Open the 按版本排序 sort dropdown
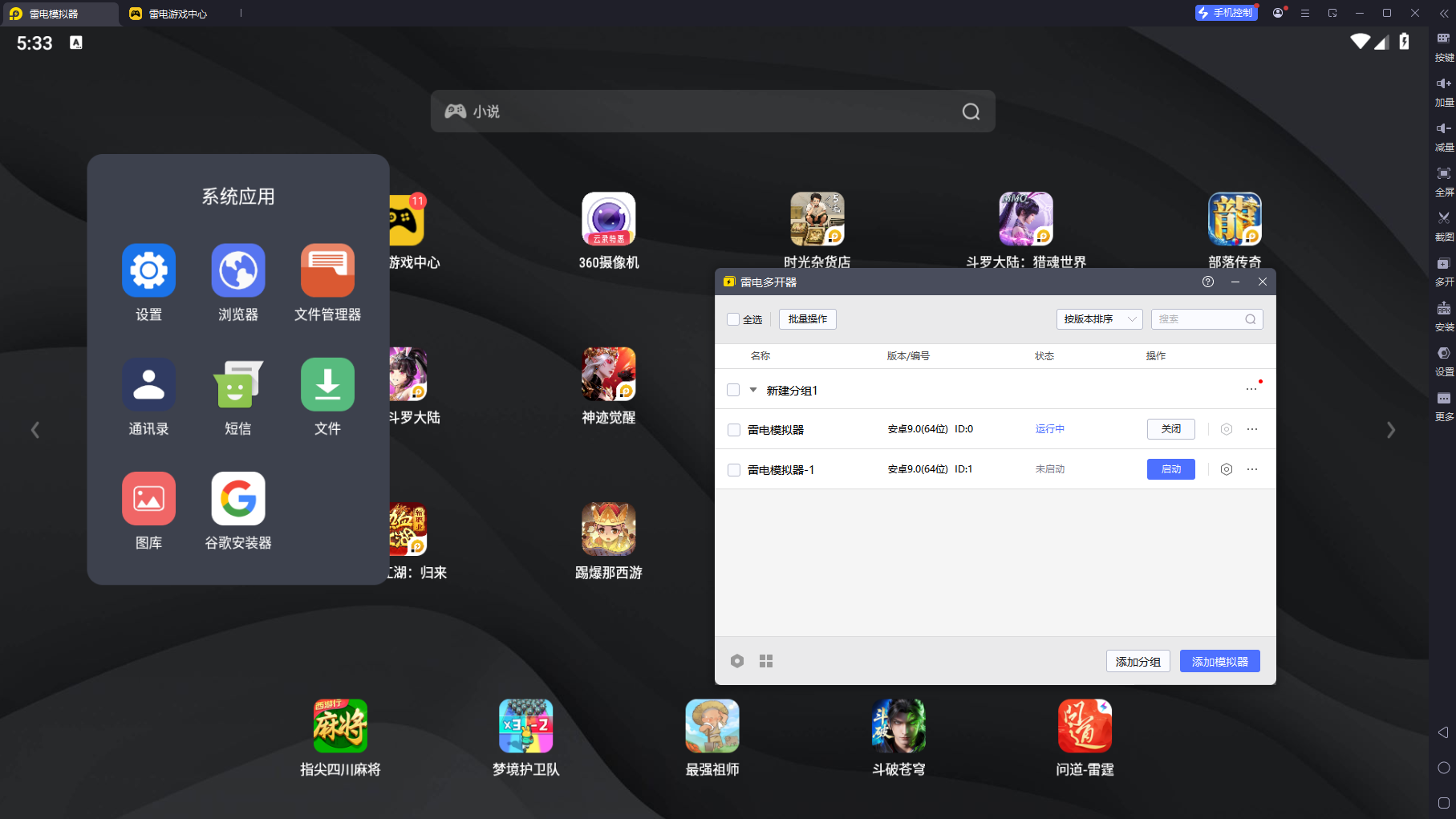 pos(1099,319)
